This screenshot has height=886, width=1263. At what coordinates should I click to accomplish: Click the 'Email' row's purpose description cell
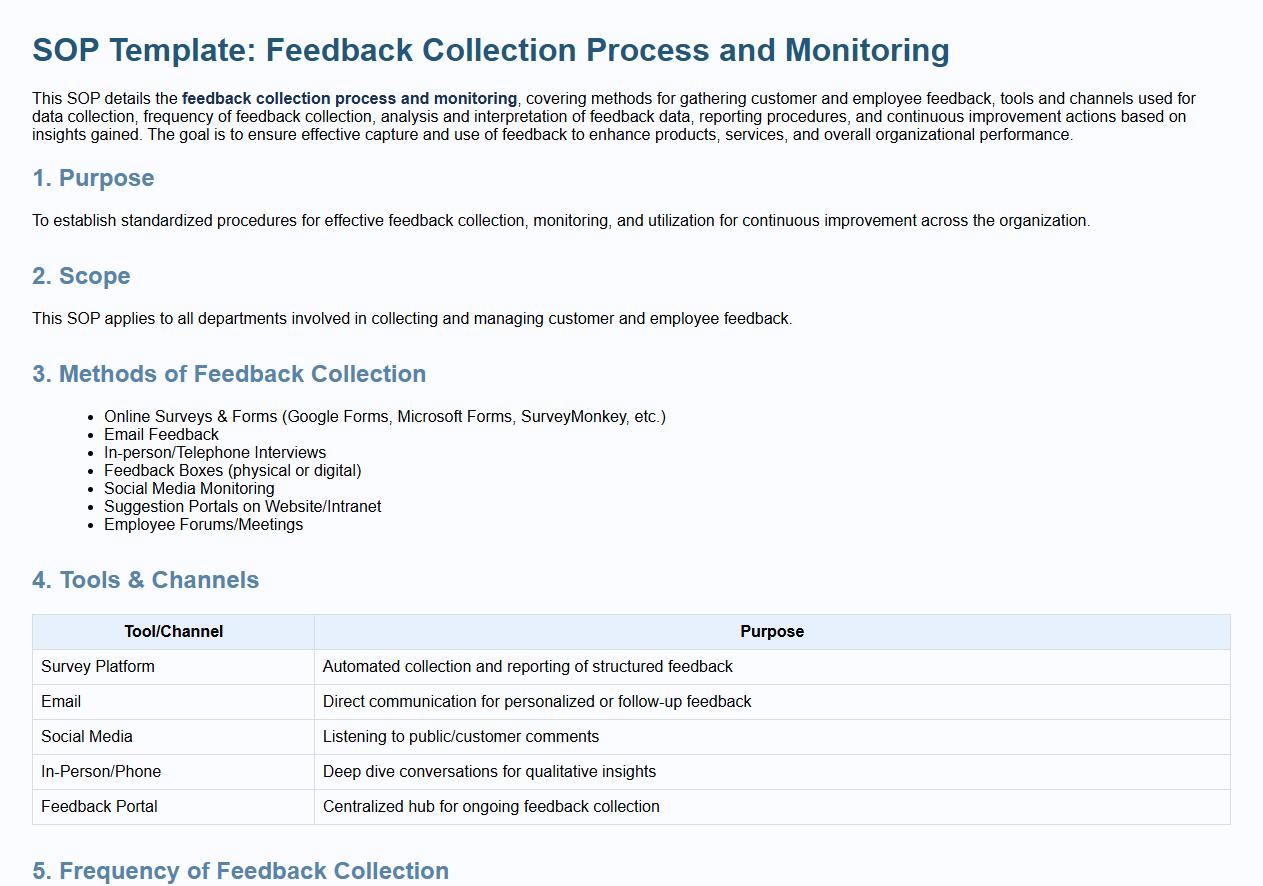tap(536, 702)
